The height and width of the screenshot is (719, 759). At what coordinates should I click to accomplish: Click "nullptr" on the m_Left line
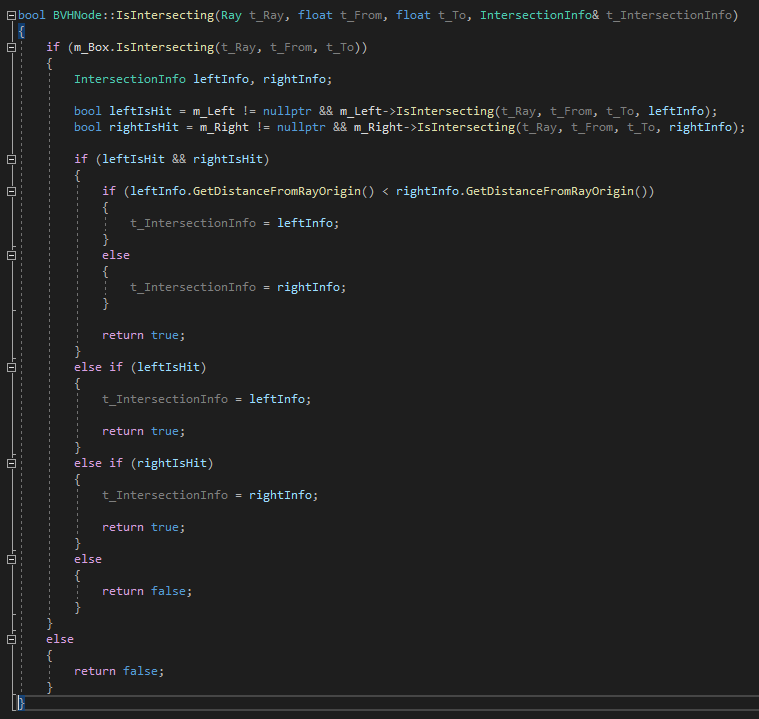[x=287, y=111]
